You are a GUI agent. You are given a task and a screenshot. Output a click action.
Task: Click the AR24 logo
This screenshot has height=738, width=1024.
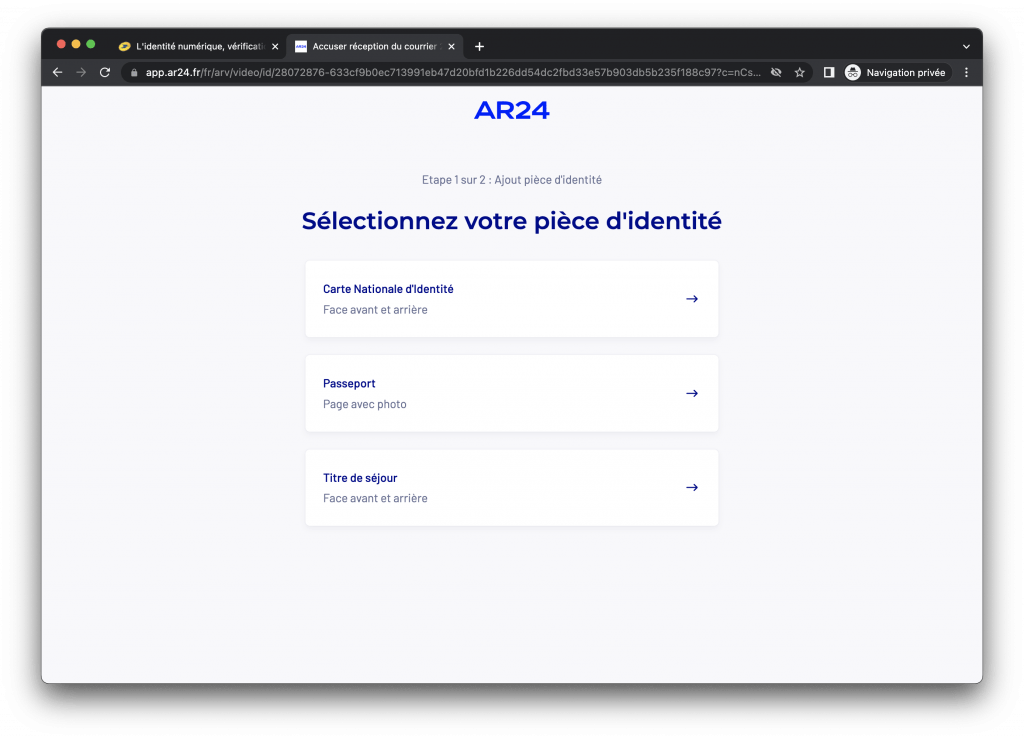pos(511,110)
